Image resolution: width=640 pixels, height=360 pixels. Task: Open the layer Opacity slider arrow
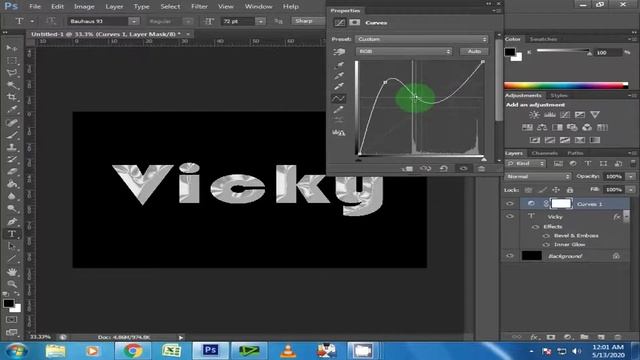point(631,176)
